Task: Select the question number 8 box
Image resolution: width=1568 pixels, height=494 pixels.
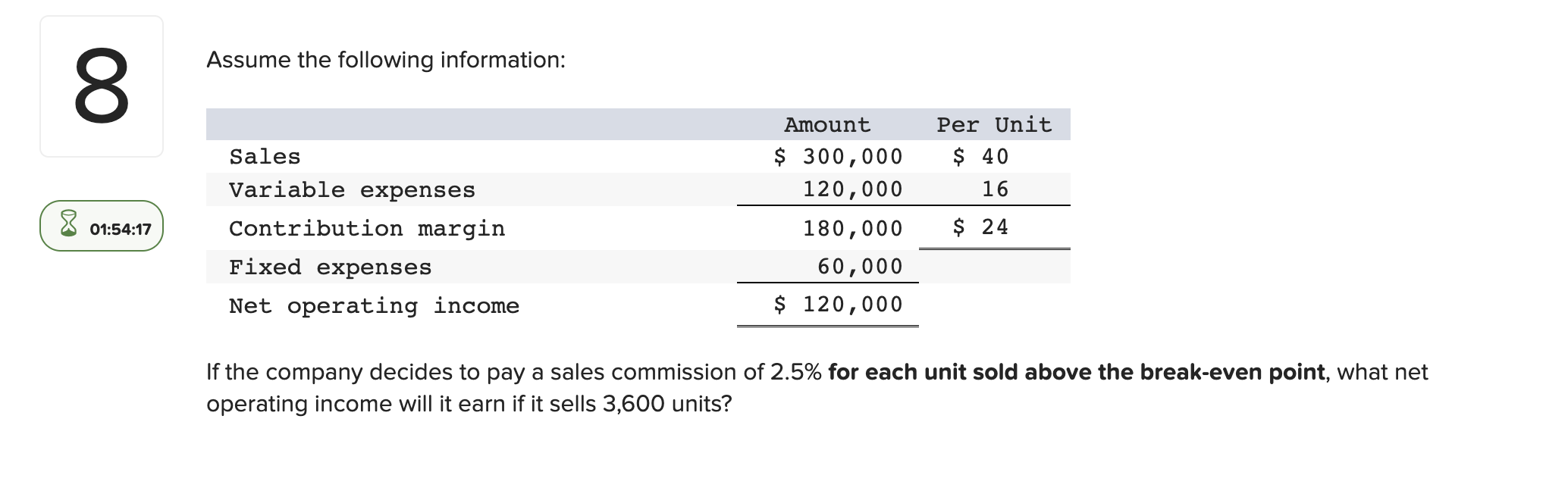Action: coord(102,86)
